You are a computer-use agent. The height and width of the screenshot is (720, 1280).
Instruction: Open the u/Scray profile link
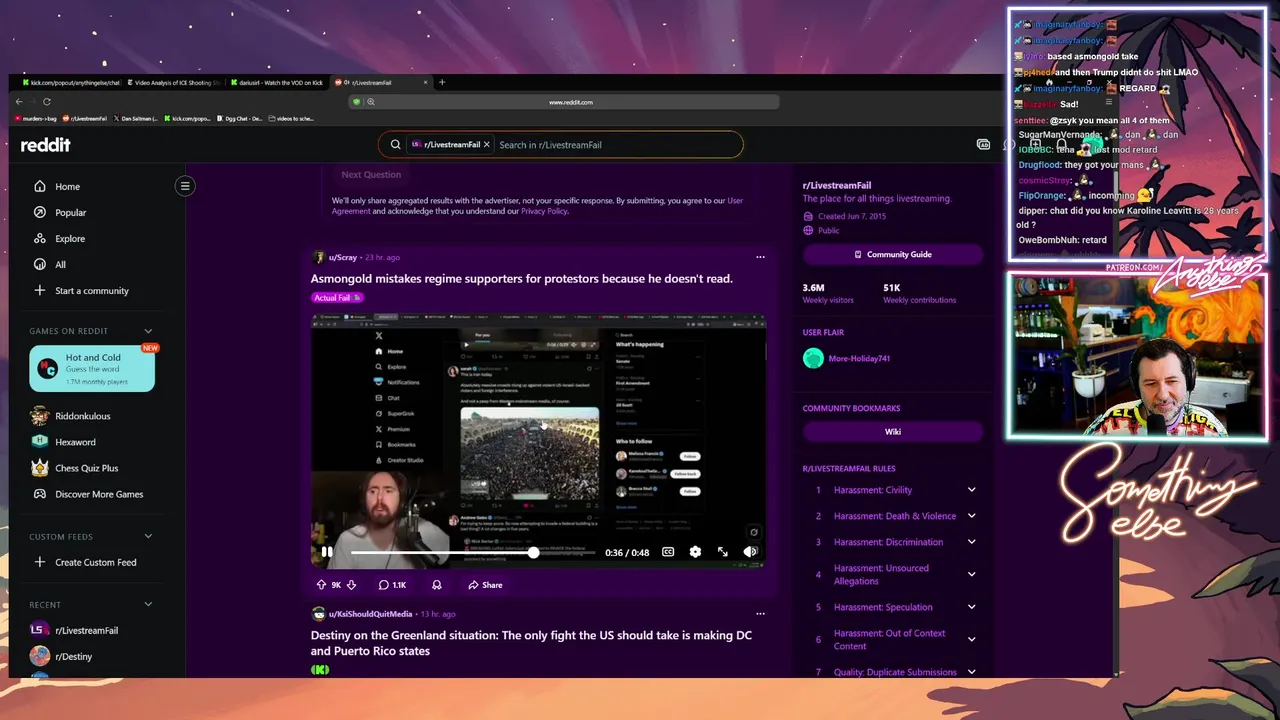tap(343, 257)
